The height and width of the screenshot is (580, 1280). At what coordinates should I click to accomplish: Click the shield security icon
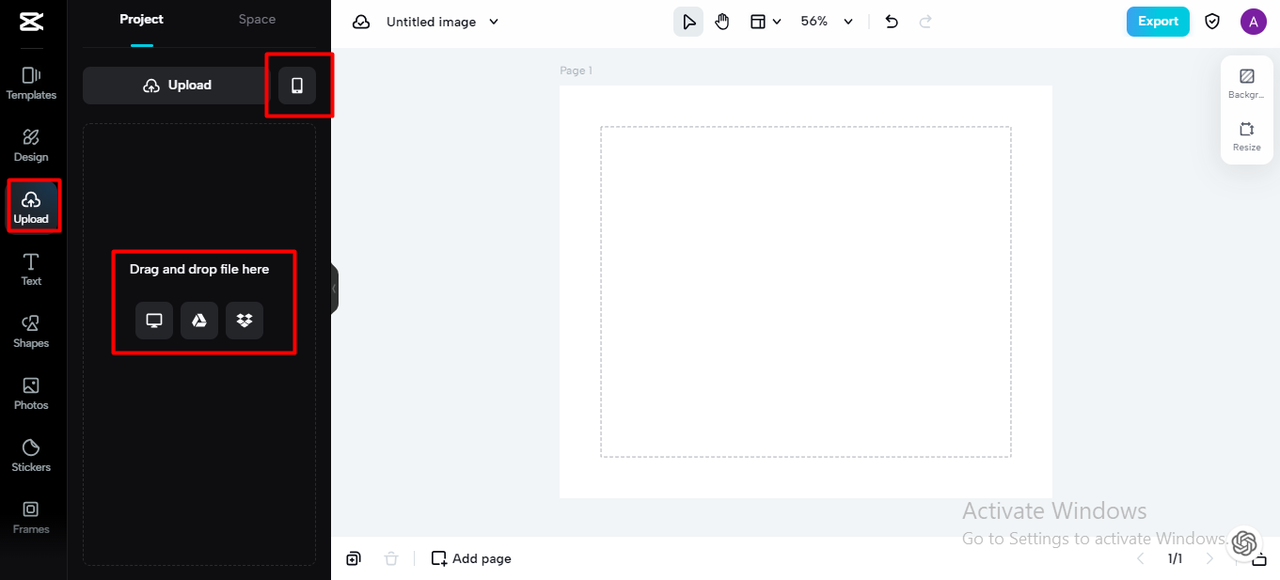click(x=1212, y=21)
